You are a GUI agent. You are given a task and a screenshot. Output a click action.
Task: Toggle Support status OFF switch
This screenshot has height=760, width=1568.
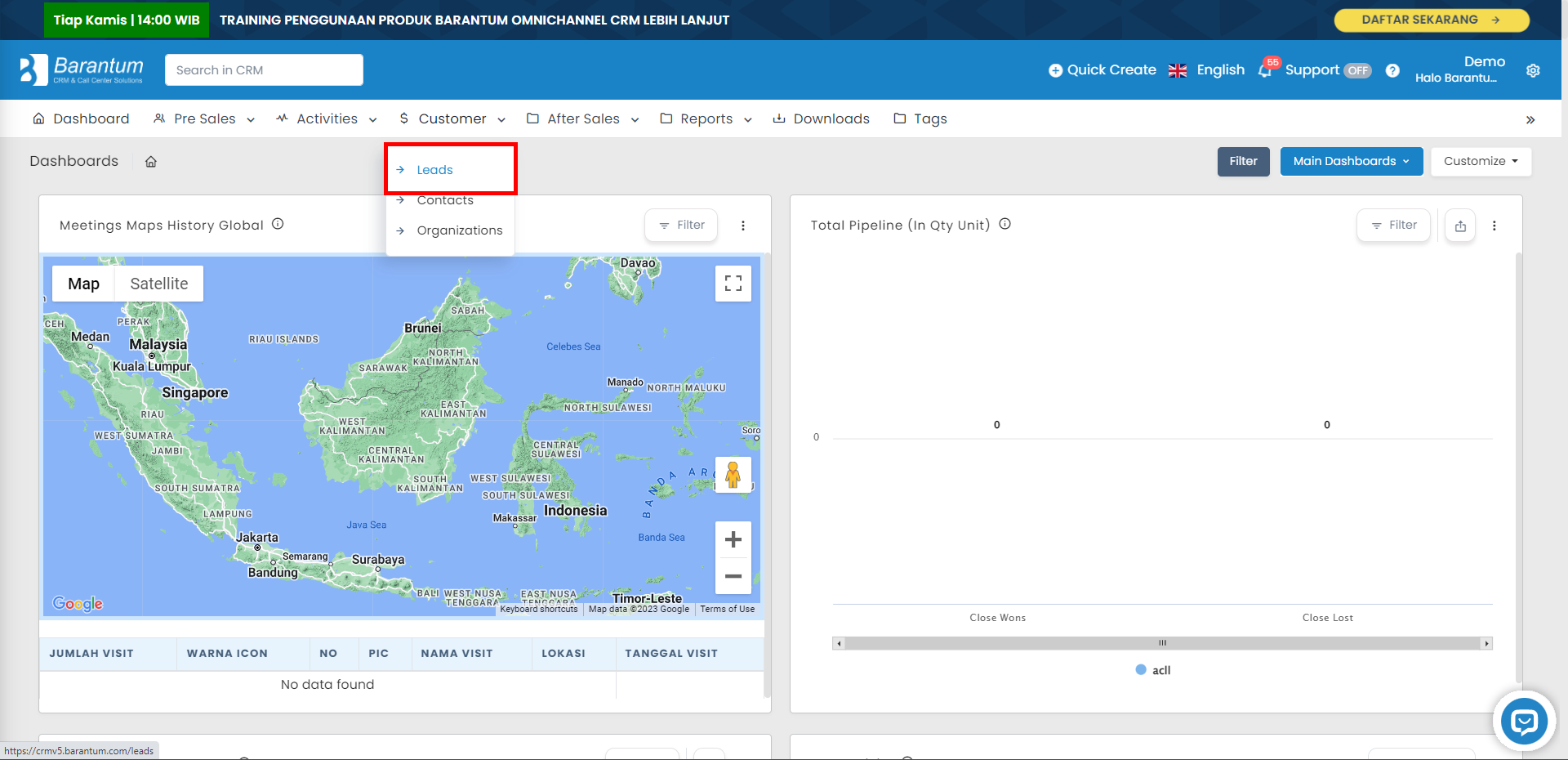1357,70
